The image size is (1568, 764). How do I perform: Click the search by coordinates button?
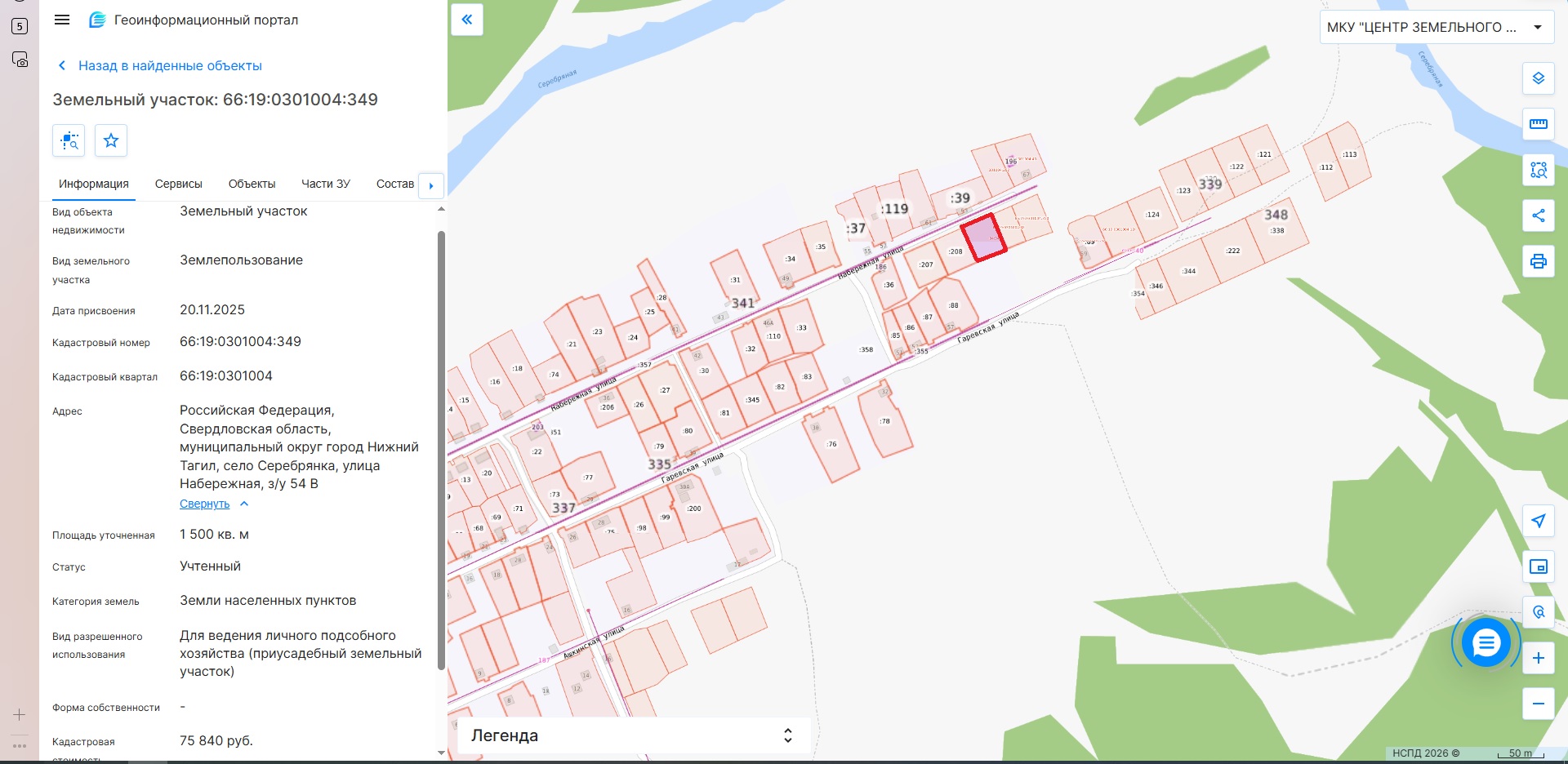(x=1539, y=612)
